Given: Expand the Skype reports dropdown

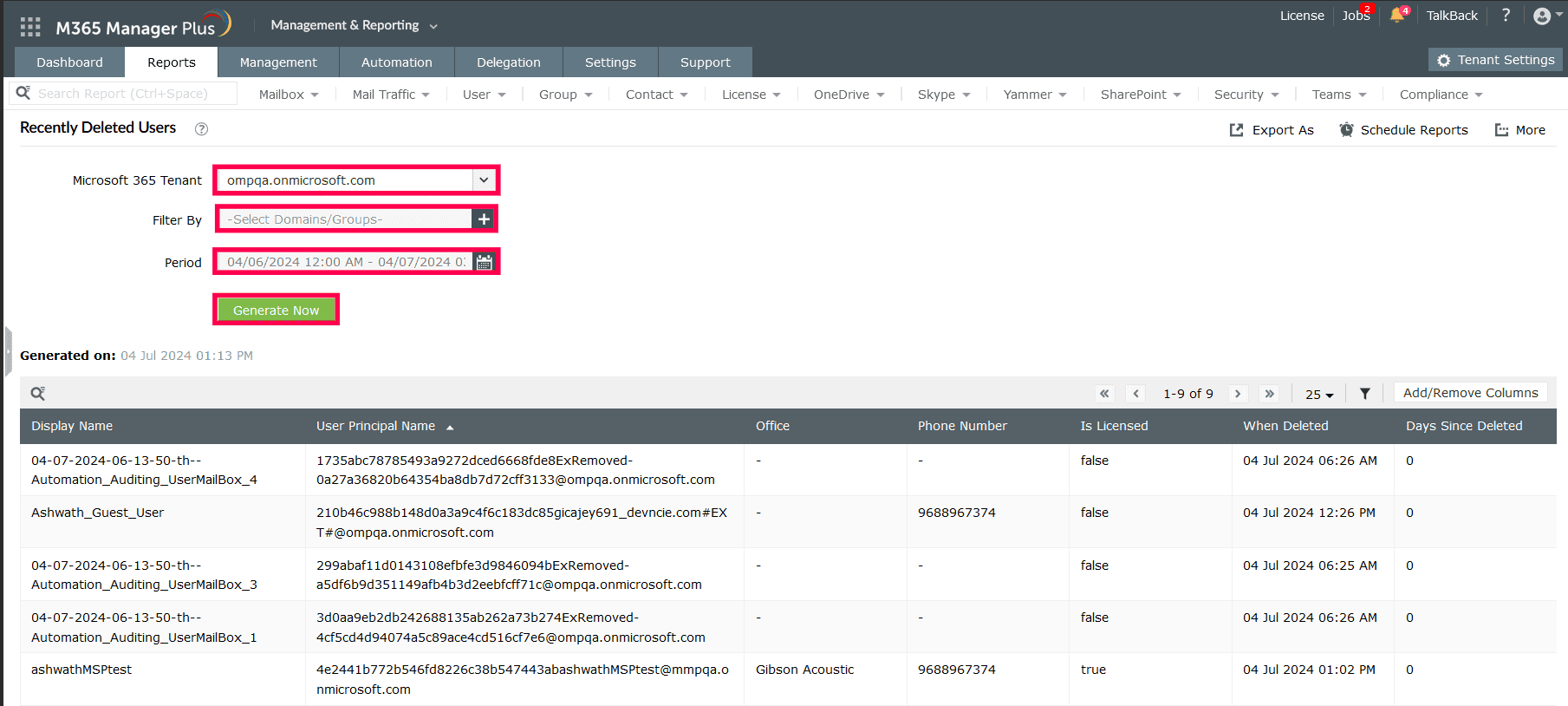Looking at the screenshot, I should point(943,95).
